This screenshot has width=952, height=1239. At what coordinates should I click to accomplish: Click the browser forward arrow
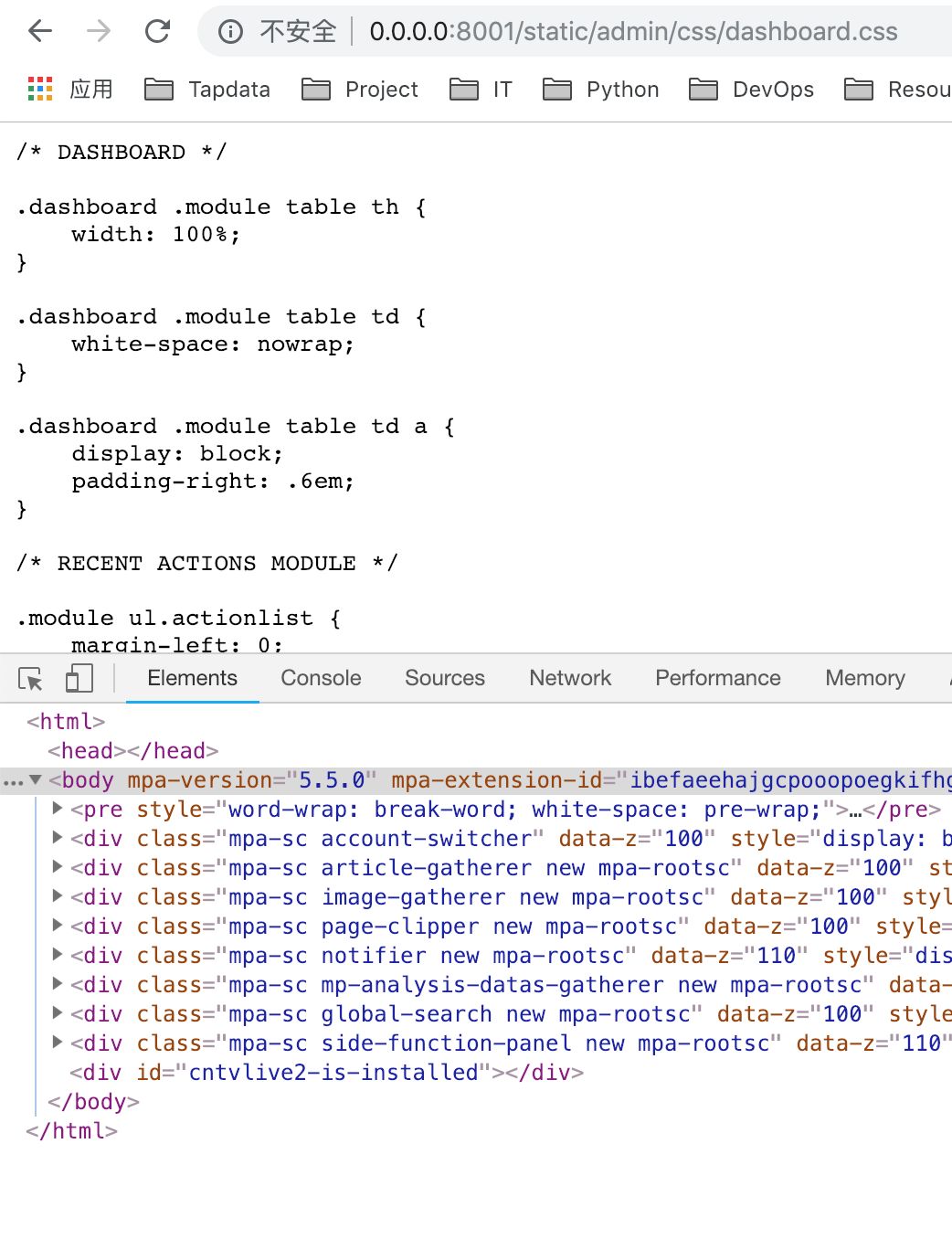(99, 32)
